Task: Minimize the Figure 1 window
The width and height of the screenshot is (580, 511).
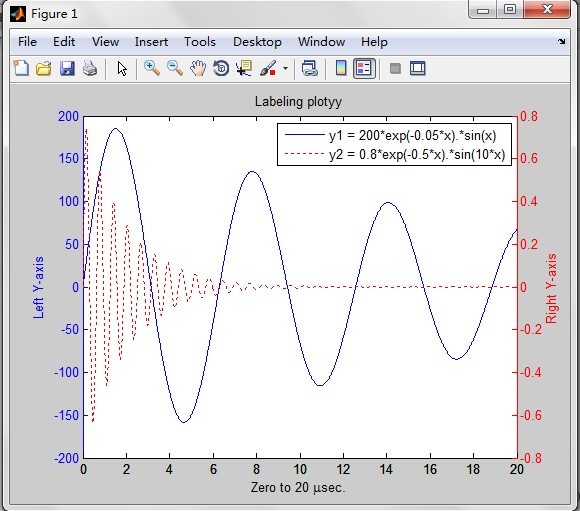Action: 483,10
